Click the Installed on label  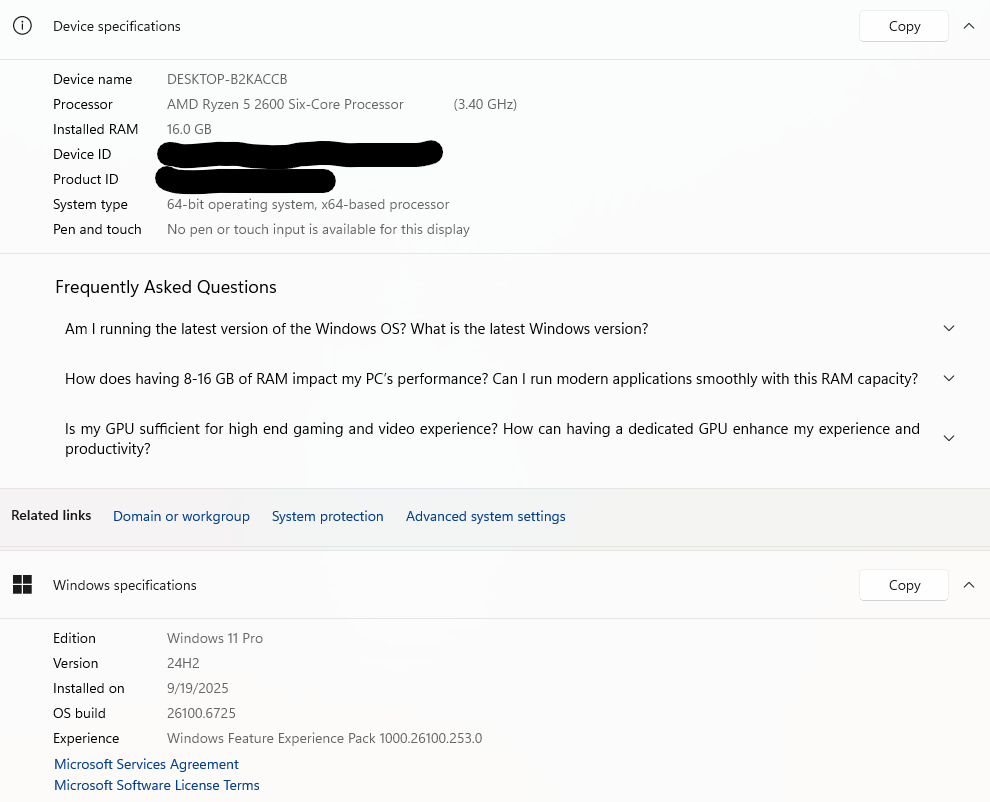click(x=89, y=688)
